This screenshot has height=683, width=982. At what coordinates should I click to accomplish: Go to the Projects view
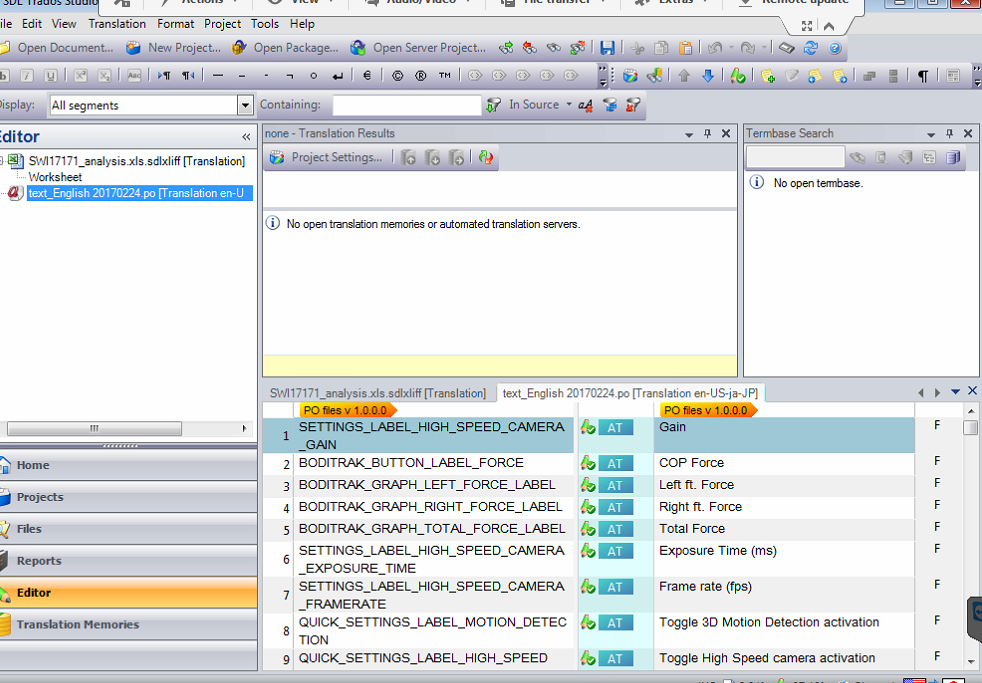point(128,497)
